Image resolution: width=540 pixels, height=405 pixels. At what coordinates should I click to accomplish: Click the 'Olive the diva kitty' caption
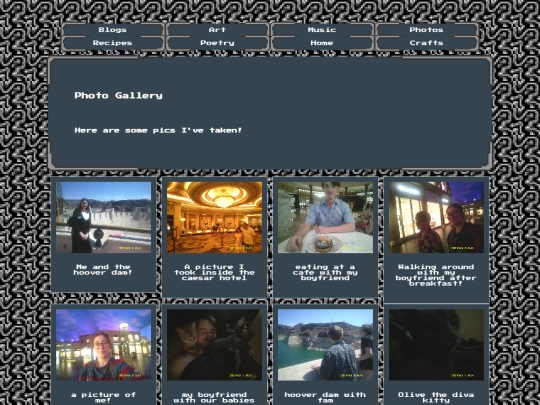[436, 397]
